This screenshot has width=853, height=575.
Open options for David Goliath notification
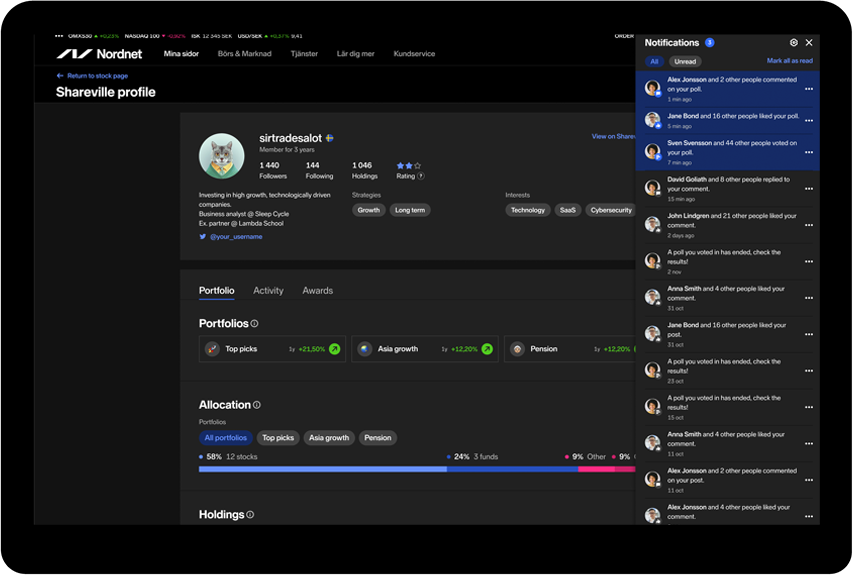(x=809, y=189)
